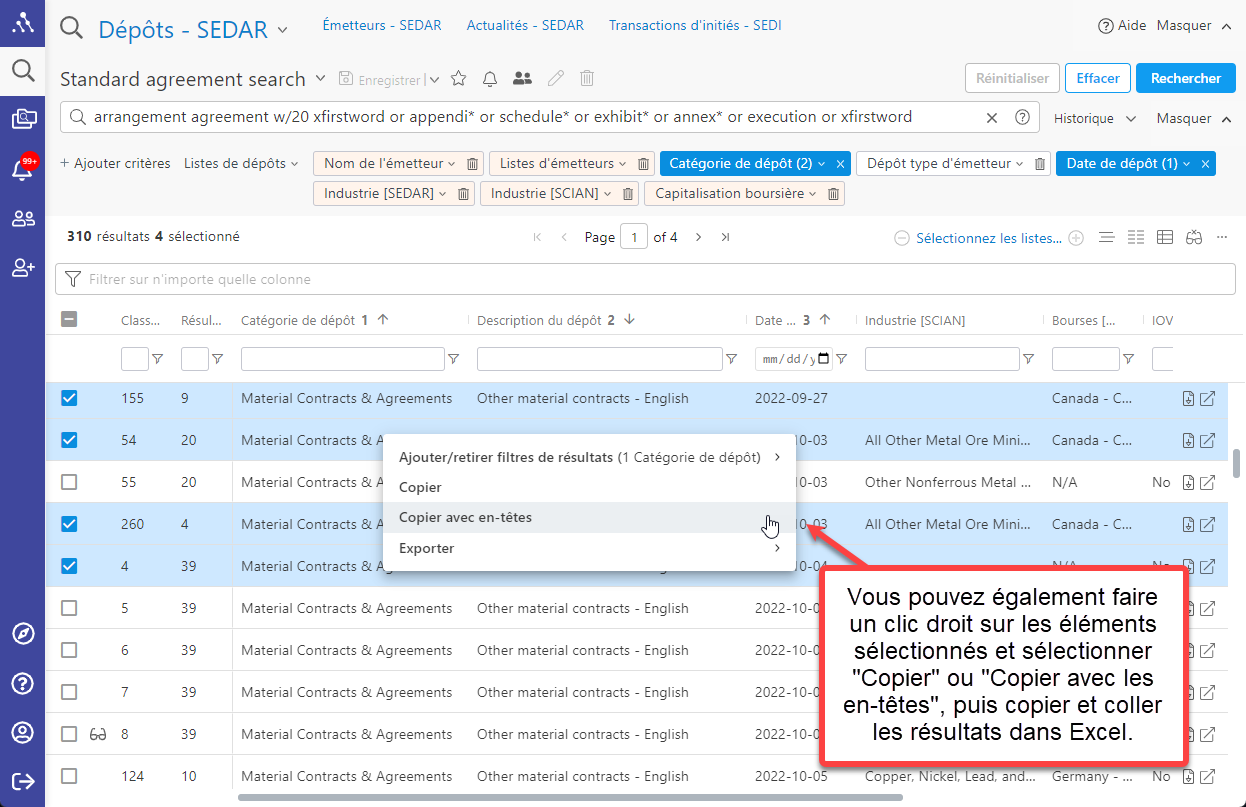This screenshot has width=1246, height=807.
Task: Choose Copier in the context menu
Action: tap(589, 487)
